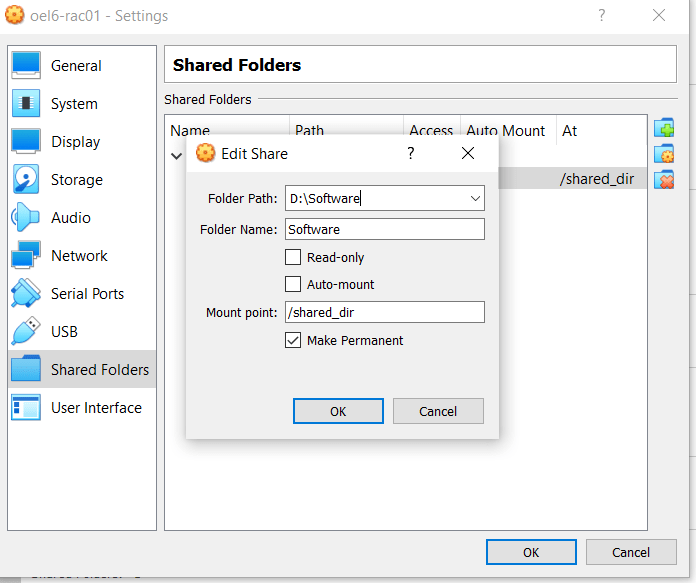Screen dimensions: 696x583
Task: Switch to the User Interface page
Action: coord(96,408)
